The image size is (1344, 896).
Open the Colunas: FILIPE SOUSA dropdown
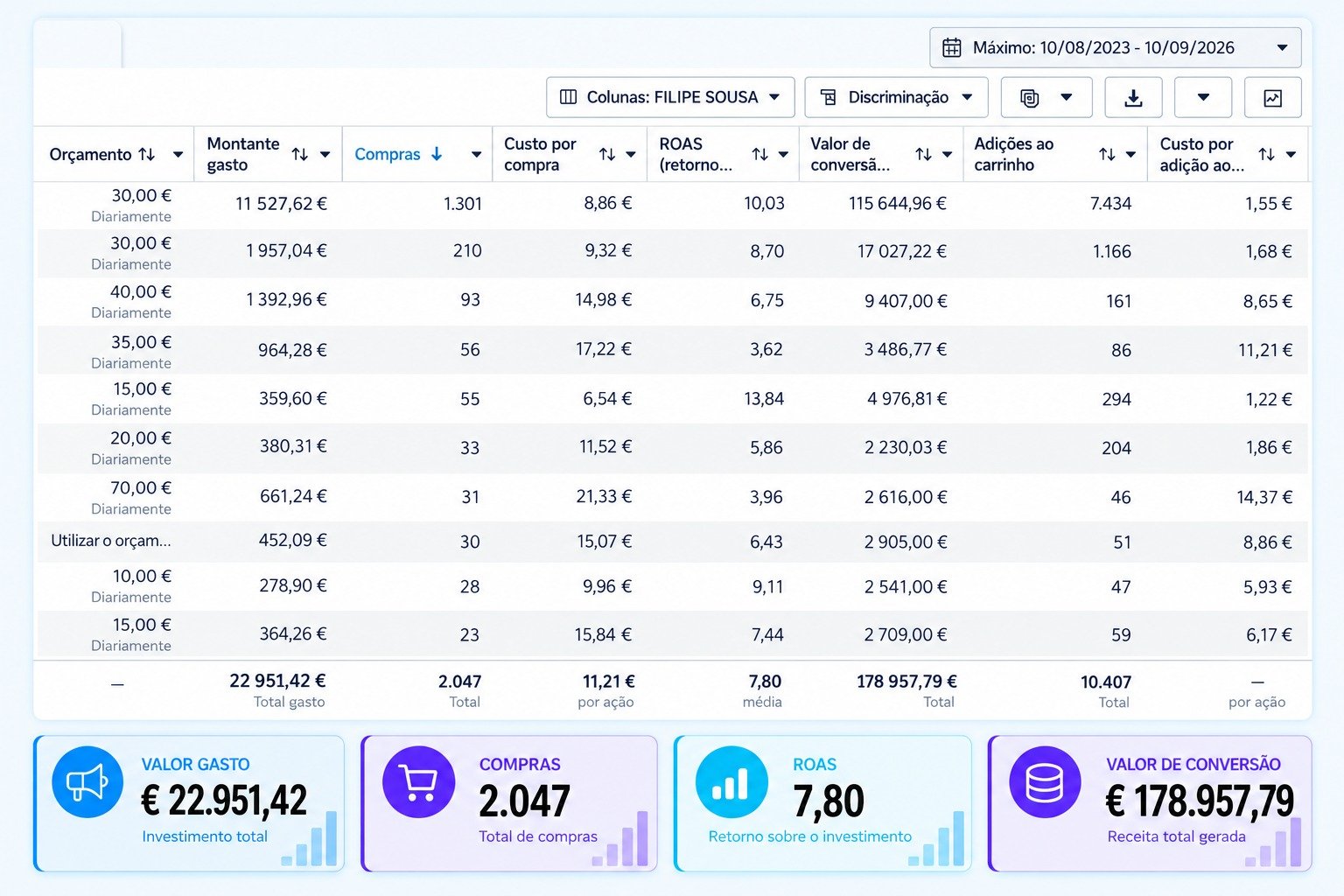pos(670,97)
